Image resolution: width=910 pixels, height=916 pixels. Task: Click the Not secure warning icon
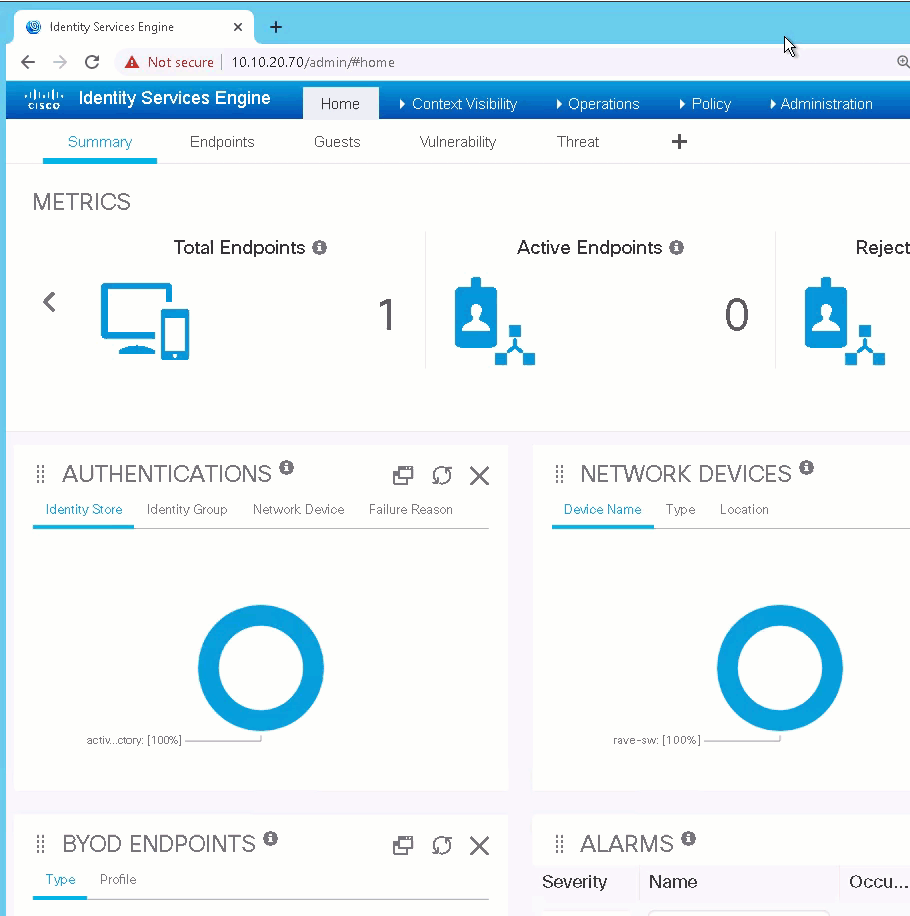tap(132, 62)
